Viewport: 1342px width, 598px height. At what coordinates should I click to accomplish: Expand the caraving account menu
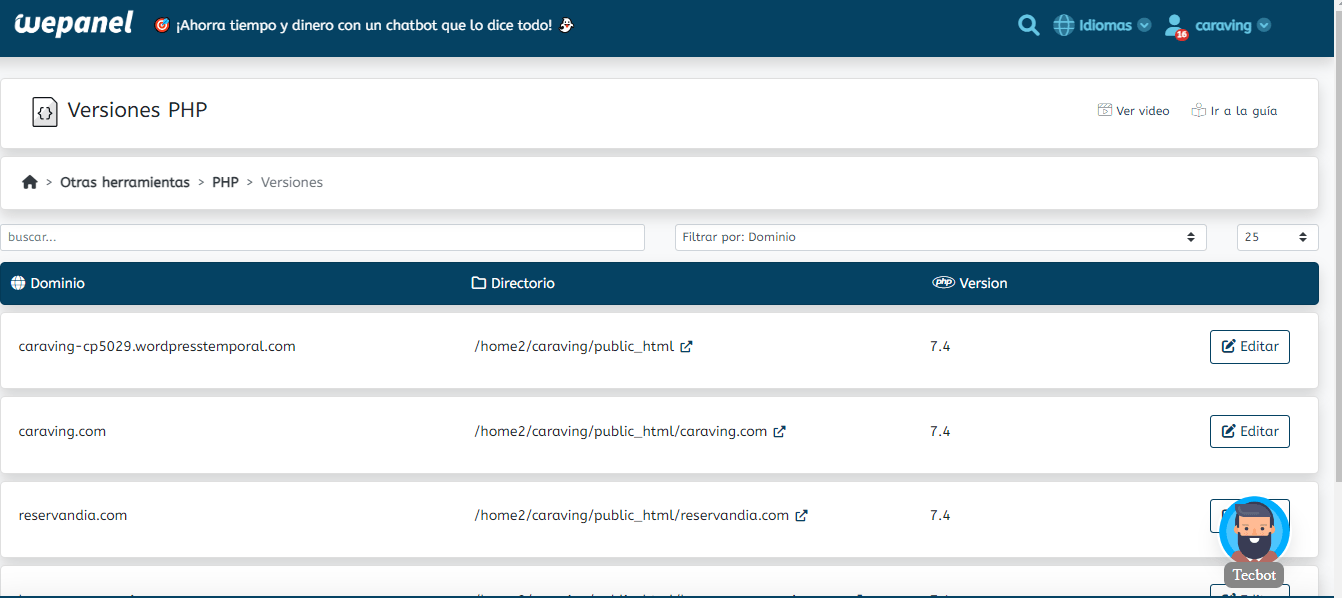point(1232,25)
